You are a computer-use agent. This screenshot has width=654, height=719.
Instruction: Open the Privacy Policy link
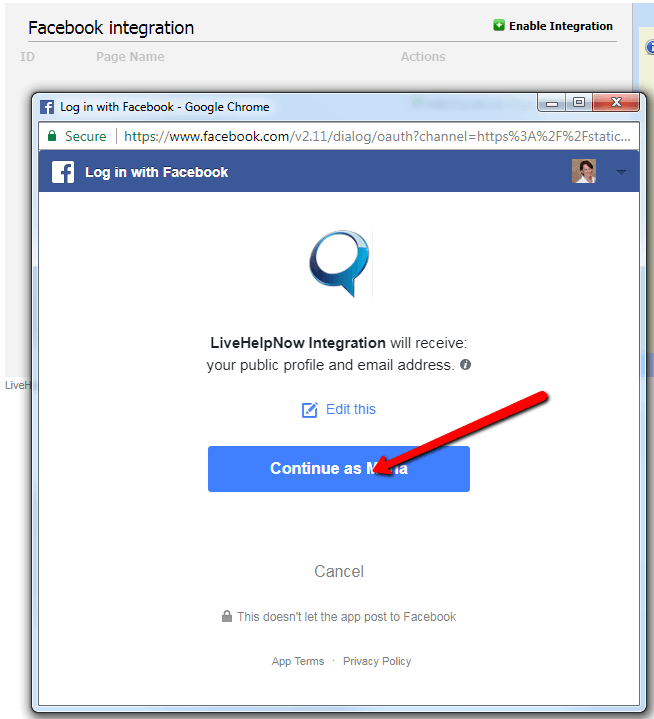coord(377,661)
